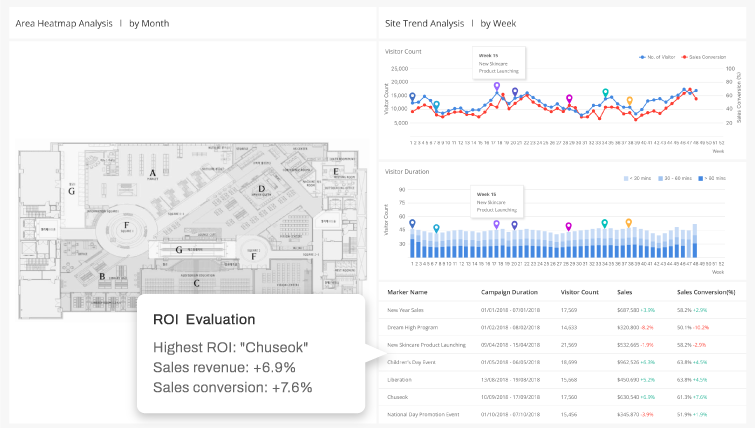Screen dimensions: 755x428
Task: Click the orange marker pin on Visitor Count chart
Action: coord(629,101)
